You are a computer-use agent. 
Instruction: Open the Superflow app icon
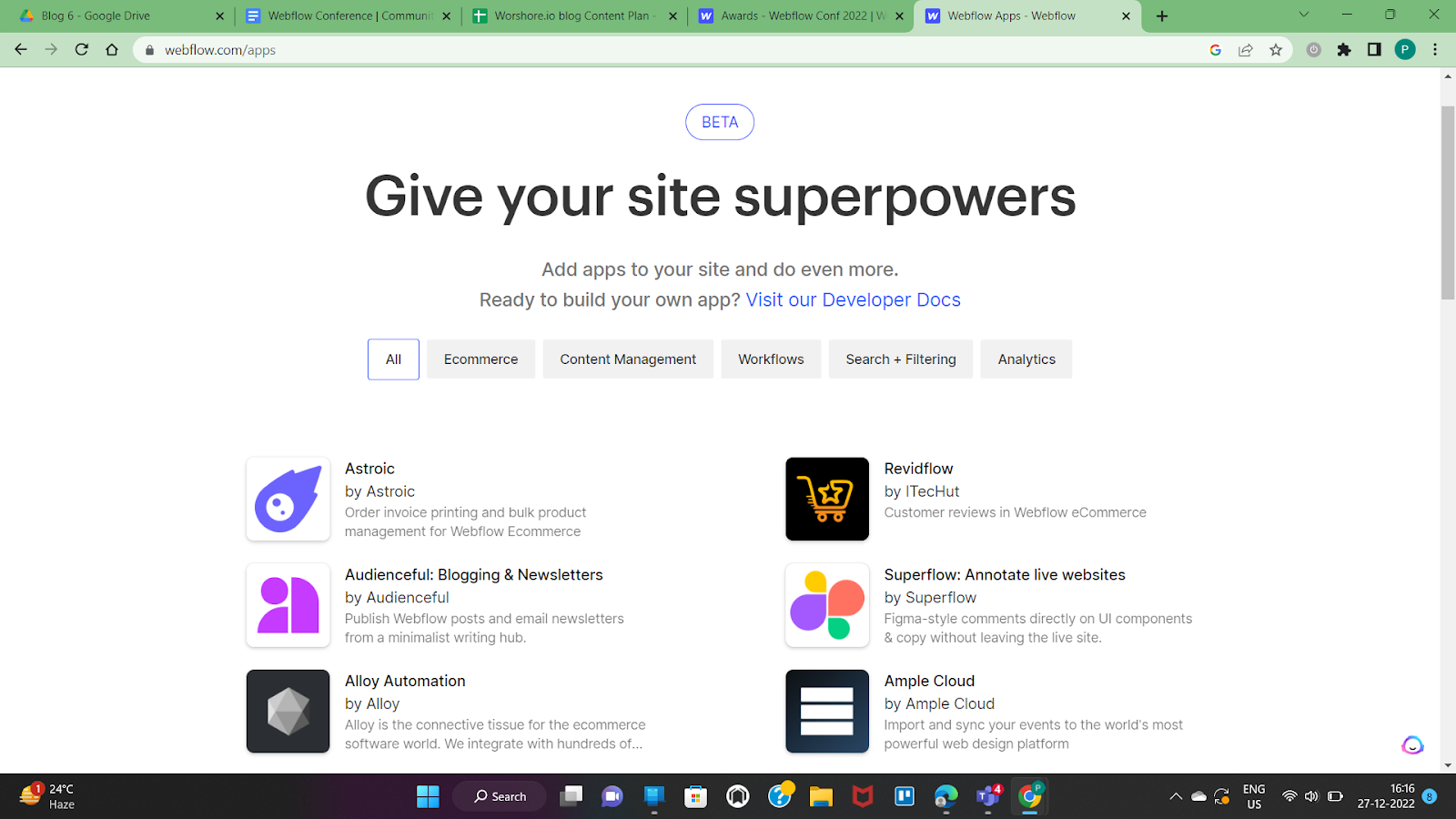pos(827,605)
